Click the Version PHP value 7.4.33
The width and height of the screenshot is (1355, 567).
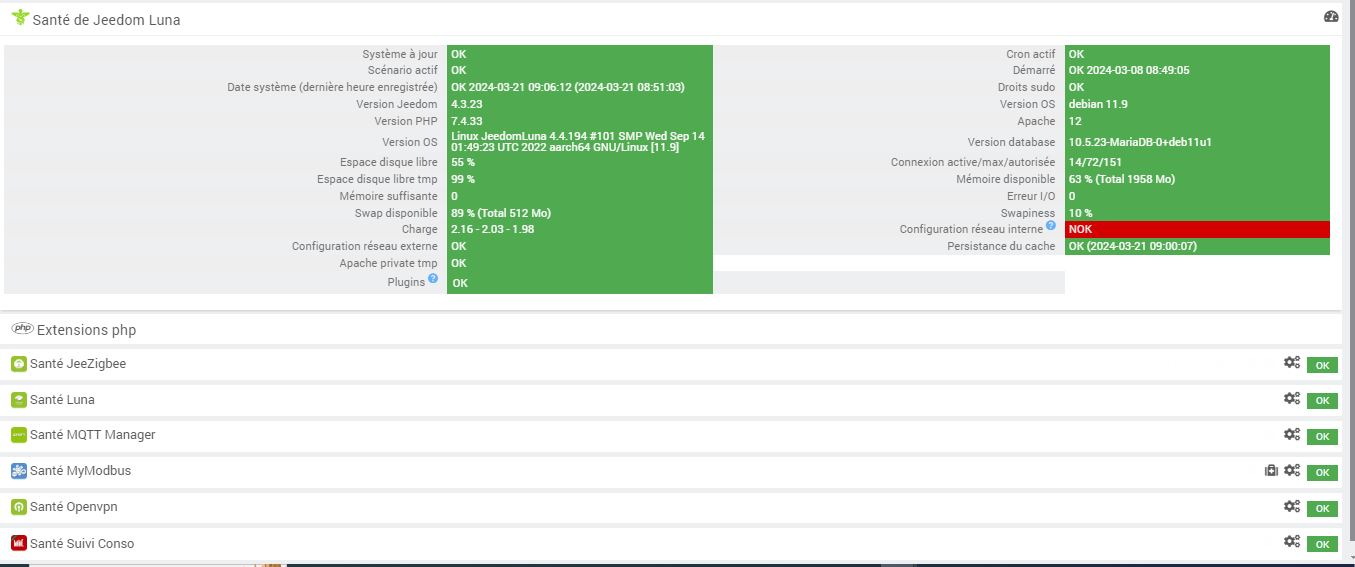[466, 121]
